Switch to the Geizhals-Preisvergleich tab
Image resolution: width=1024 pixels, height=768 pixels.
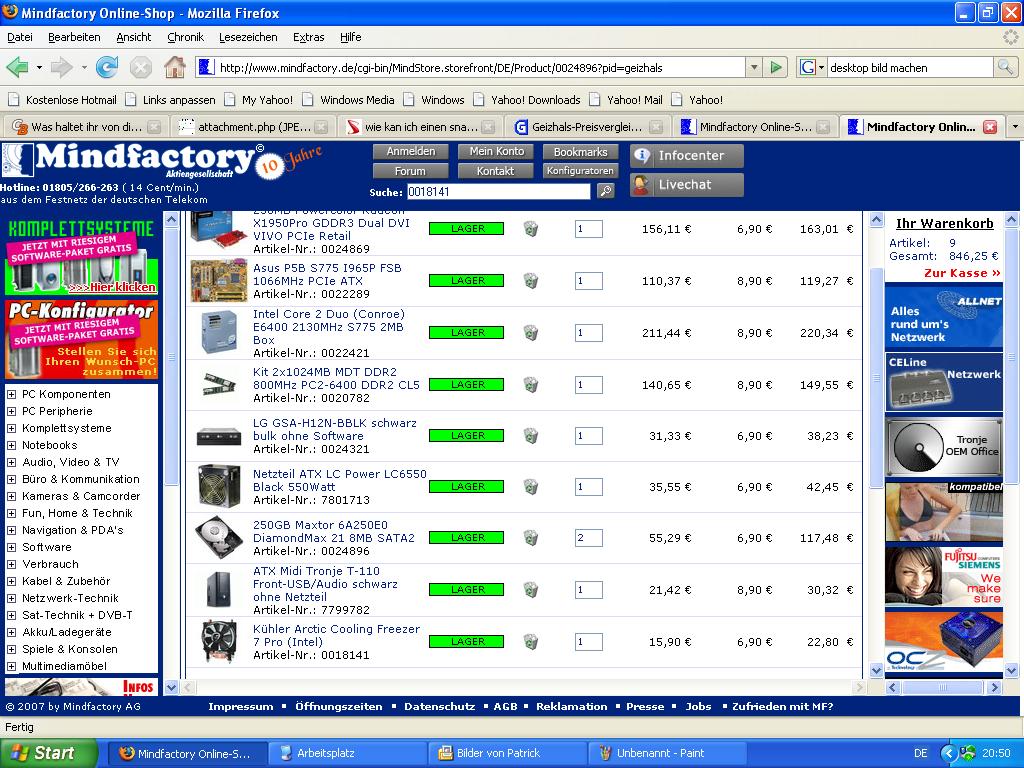coord(588,127)
